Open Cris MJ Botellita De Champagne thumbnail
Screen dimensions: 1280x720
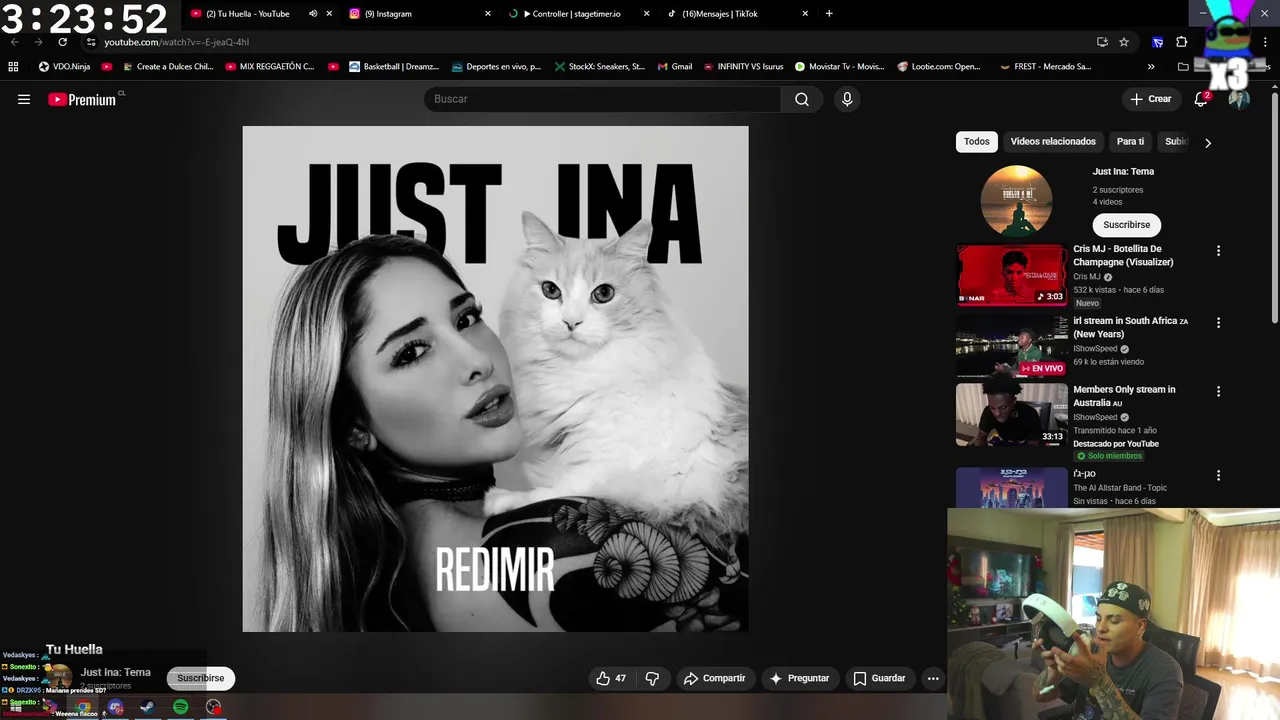(1012, 275)
